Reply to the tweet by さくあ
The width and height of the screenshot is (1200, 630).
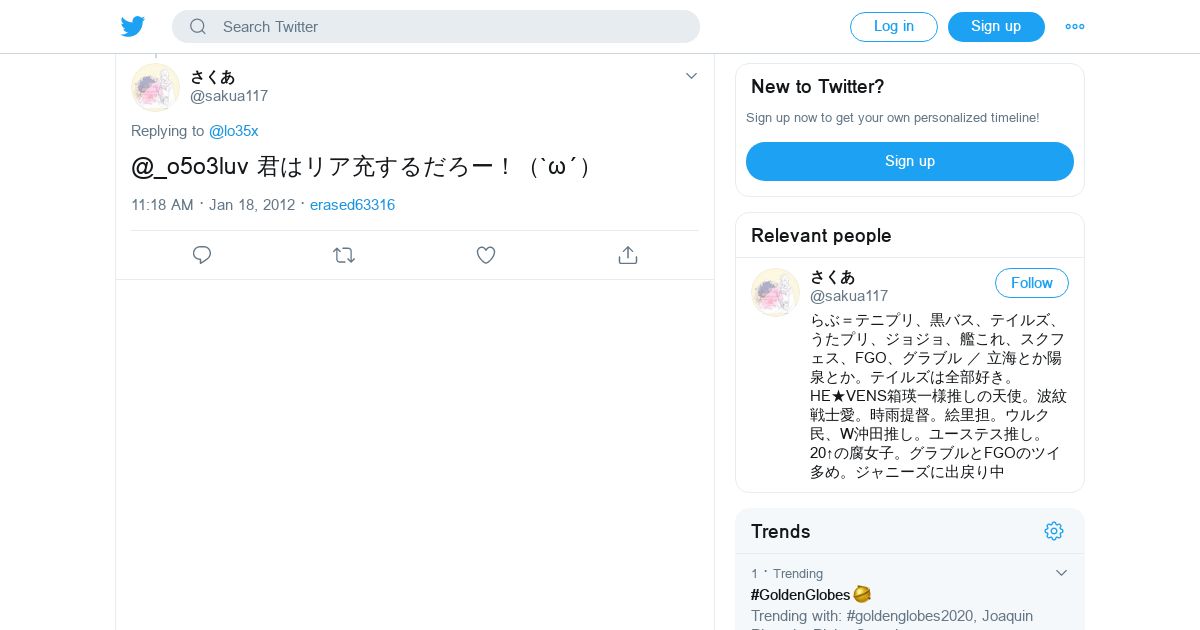[x=202, y=255]
